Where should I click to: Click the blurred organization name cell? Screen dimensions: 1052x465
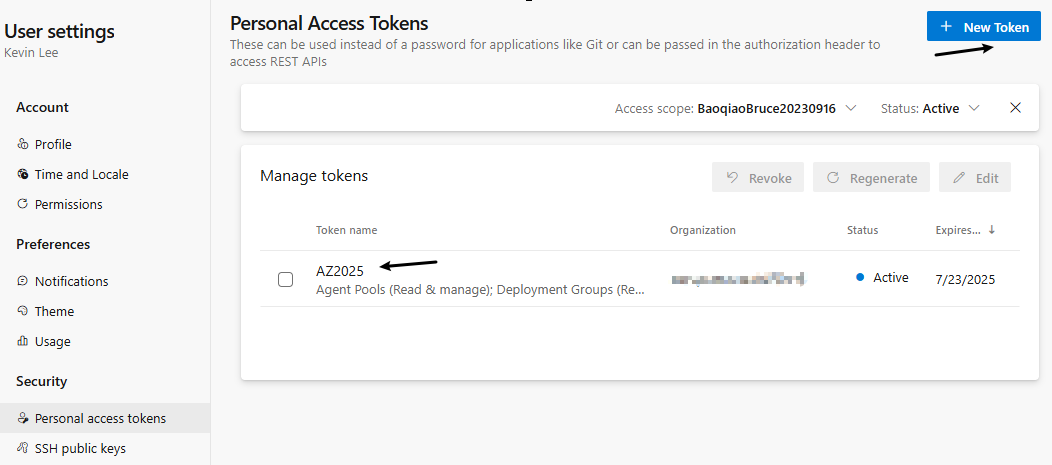click(x=738, y=278)
